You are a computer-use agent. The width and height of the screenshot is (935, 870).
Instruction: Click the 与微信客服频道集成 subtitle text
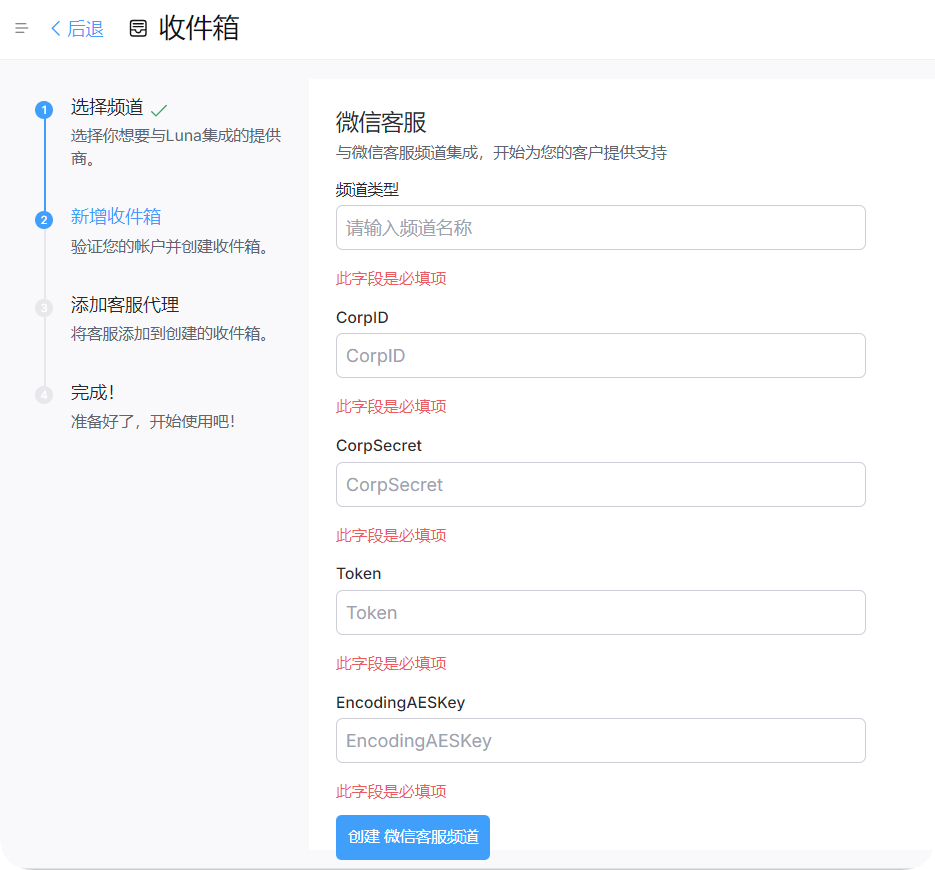[x=501, y=153]
